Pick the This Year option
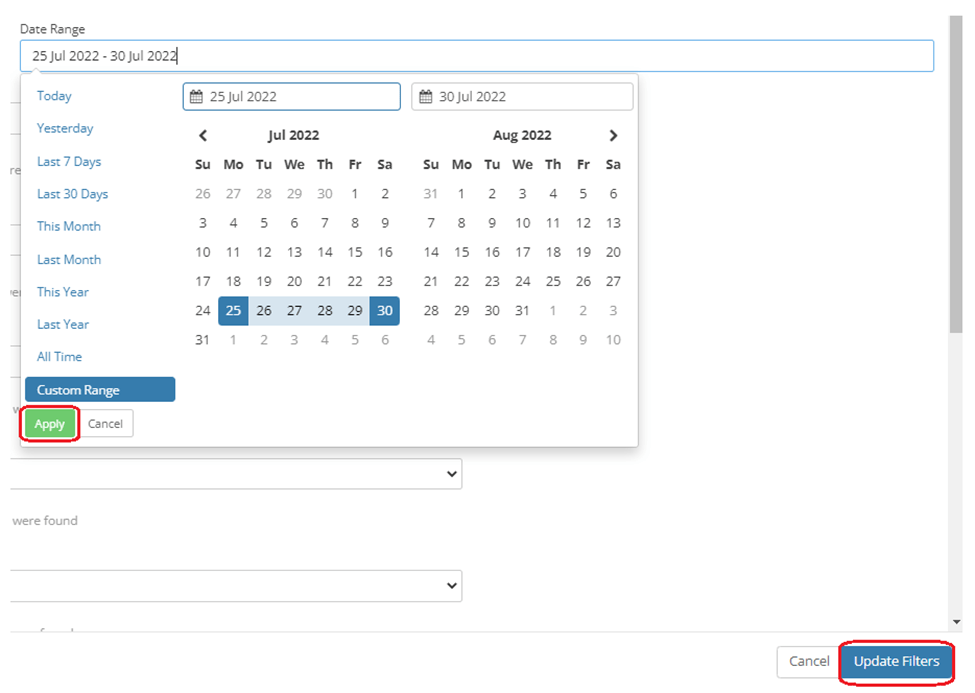Screen dimensions: 975x693 [63, 291]
